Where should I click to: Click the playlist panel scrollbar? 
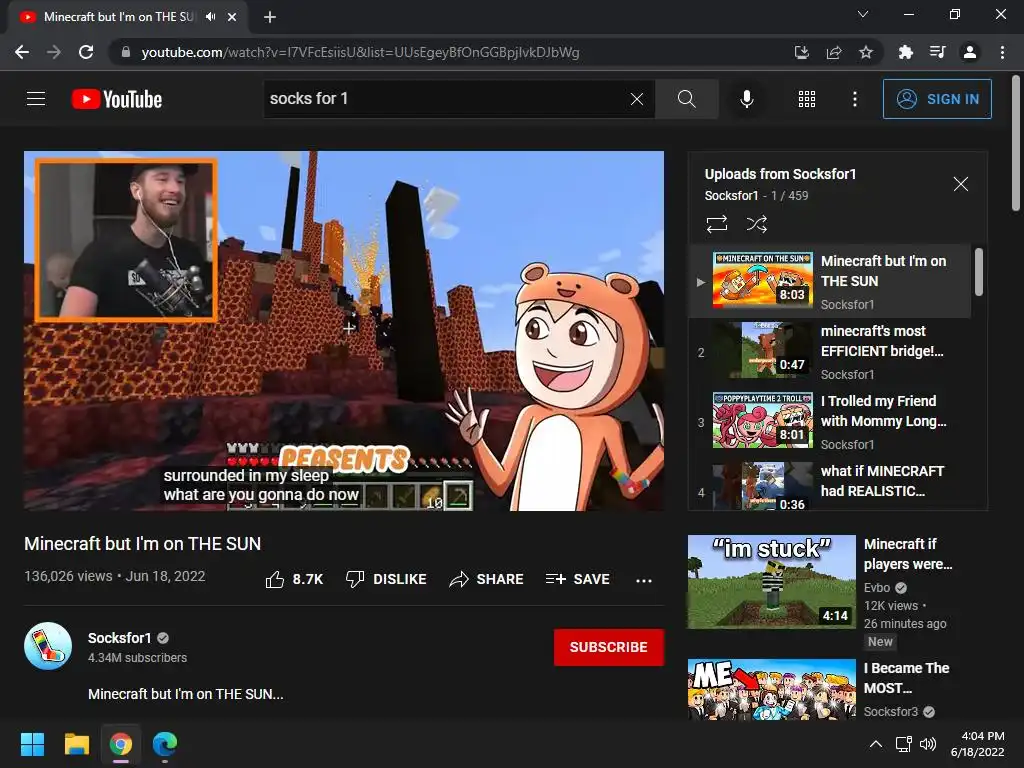pos(978,272)
